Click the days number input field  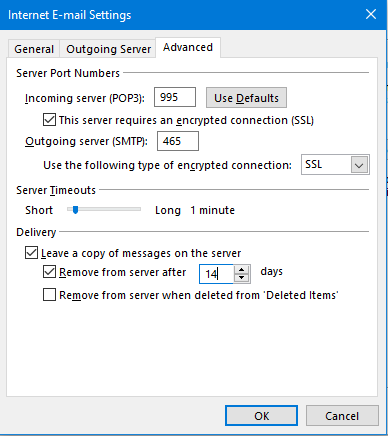(216, 274)
